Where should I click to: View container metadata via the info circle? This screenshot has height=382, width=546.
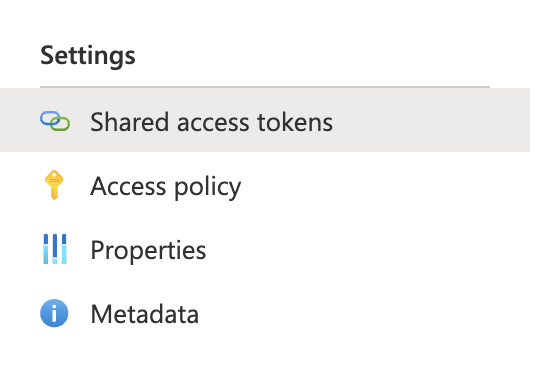54,313
